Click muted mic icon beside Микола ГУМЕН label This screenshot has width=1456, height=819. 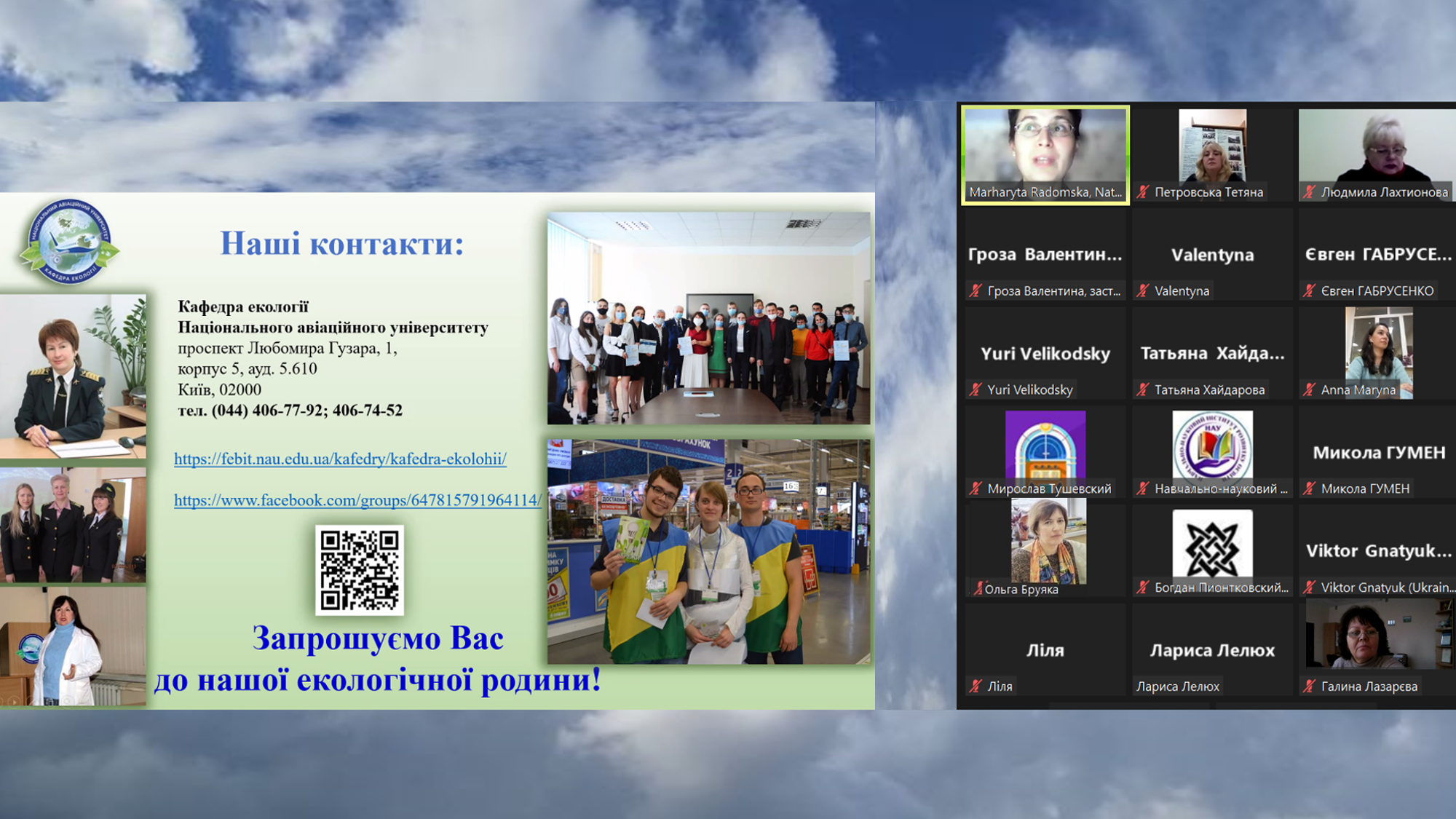[x=1310, y=488]
